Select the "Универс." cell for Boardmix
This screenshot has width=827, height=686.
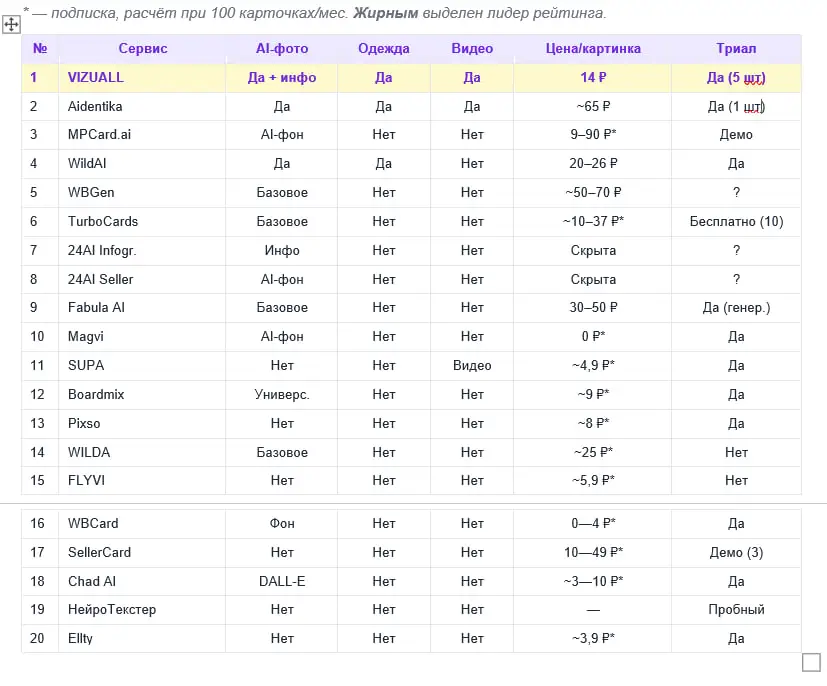pos(282,395)
